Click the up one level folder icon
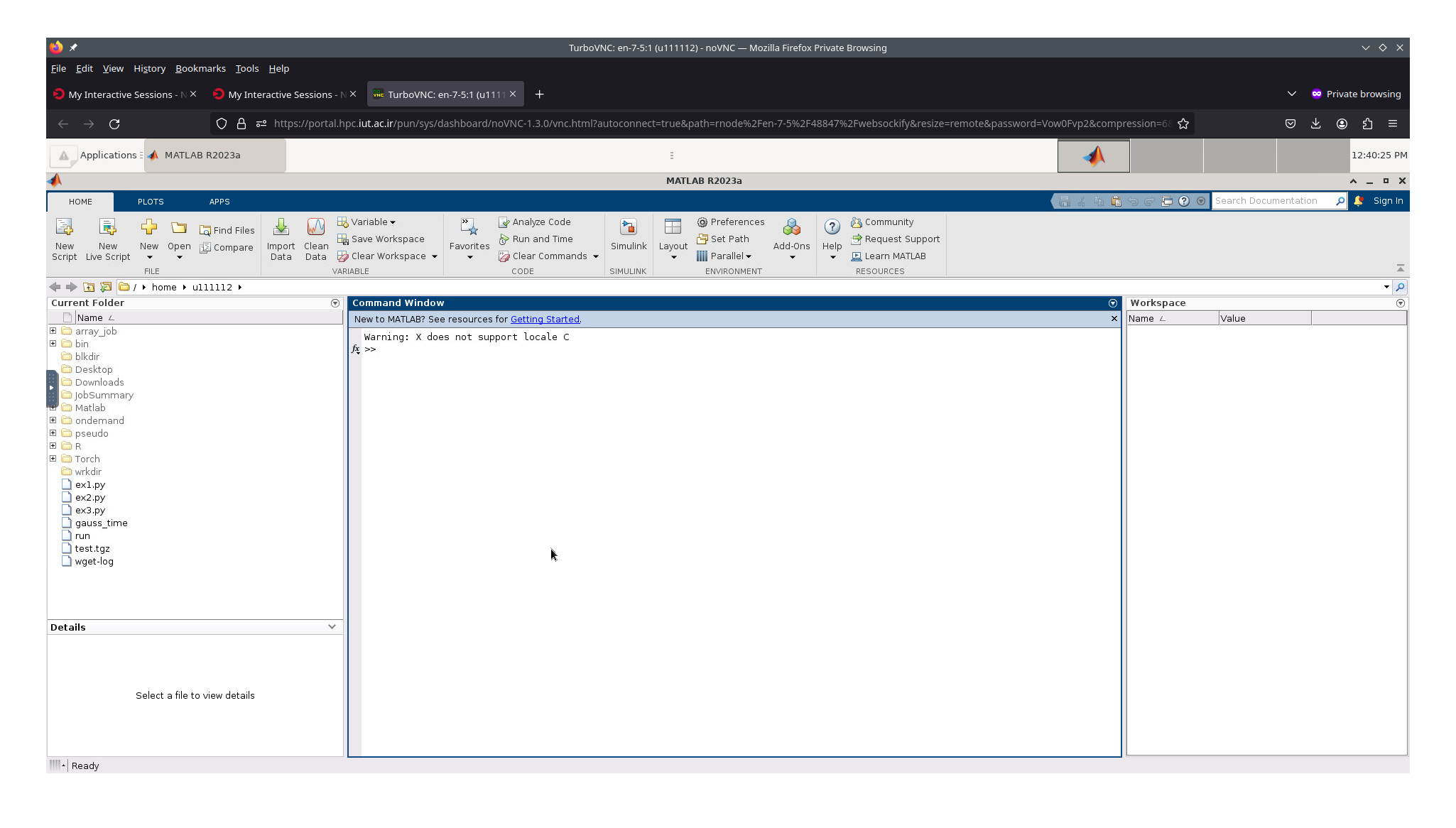 click(x=89, y=287)
